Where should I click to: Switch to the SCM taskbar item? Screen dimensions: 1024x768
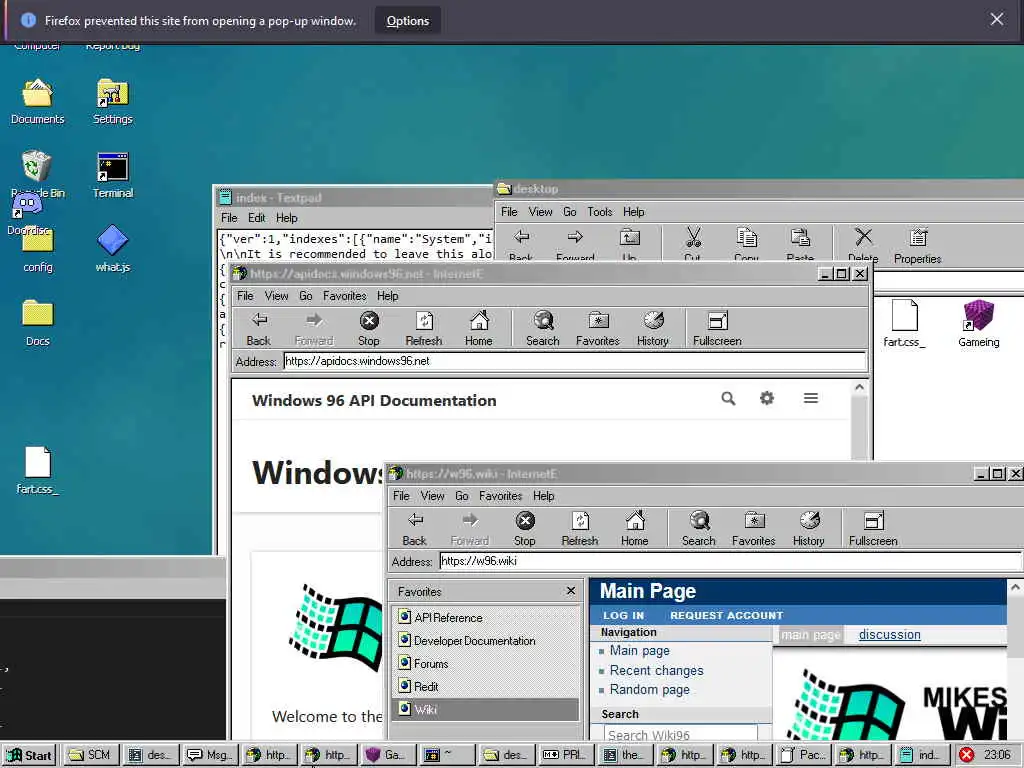90,755
